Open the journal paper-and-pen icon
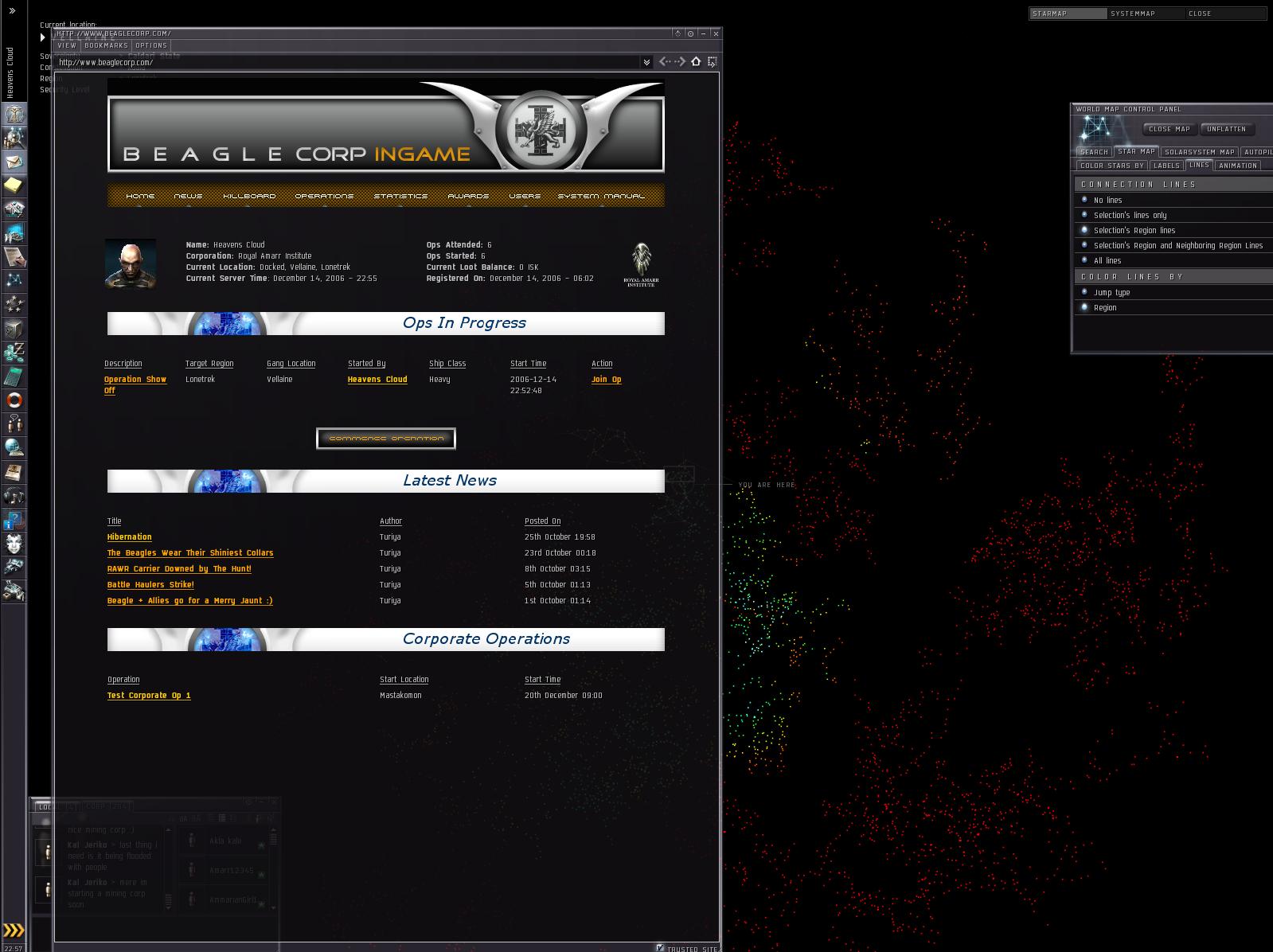Screen dimensions: 1273x952 coord(14,257)
